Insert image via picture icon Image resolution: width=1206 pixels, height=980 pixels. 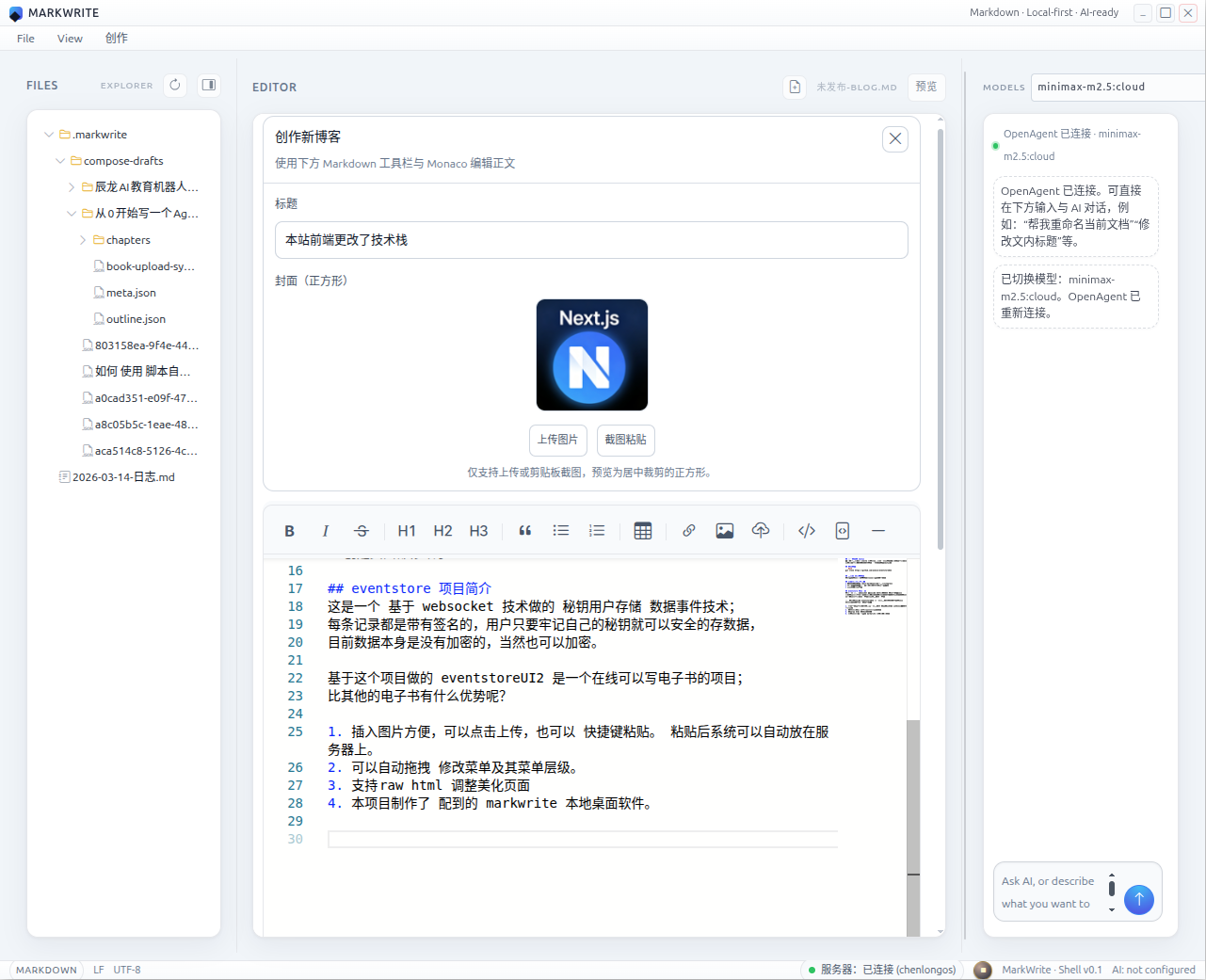(725, 531)
